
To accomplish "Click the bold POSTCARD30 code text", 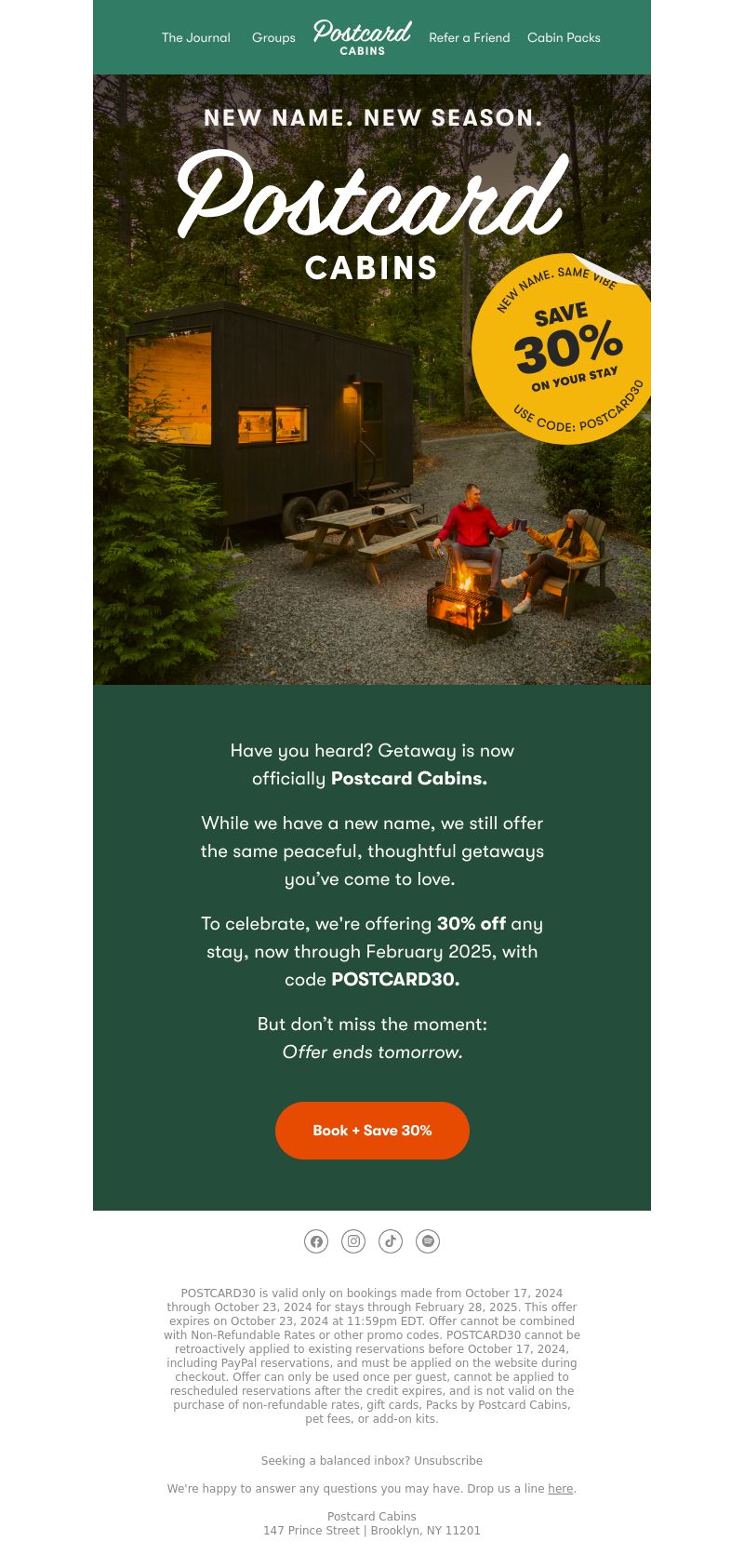I will pos(395,980).
